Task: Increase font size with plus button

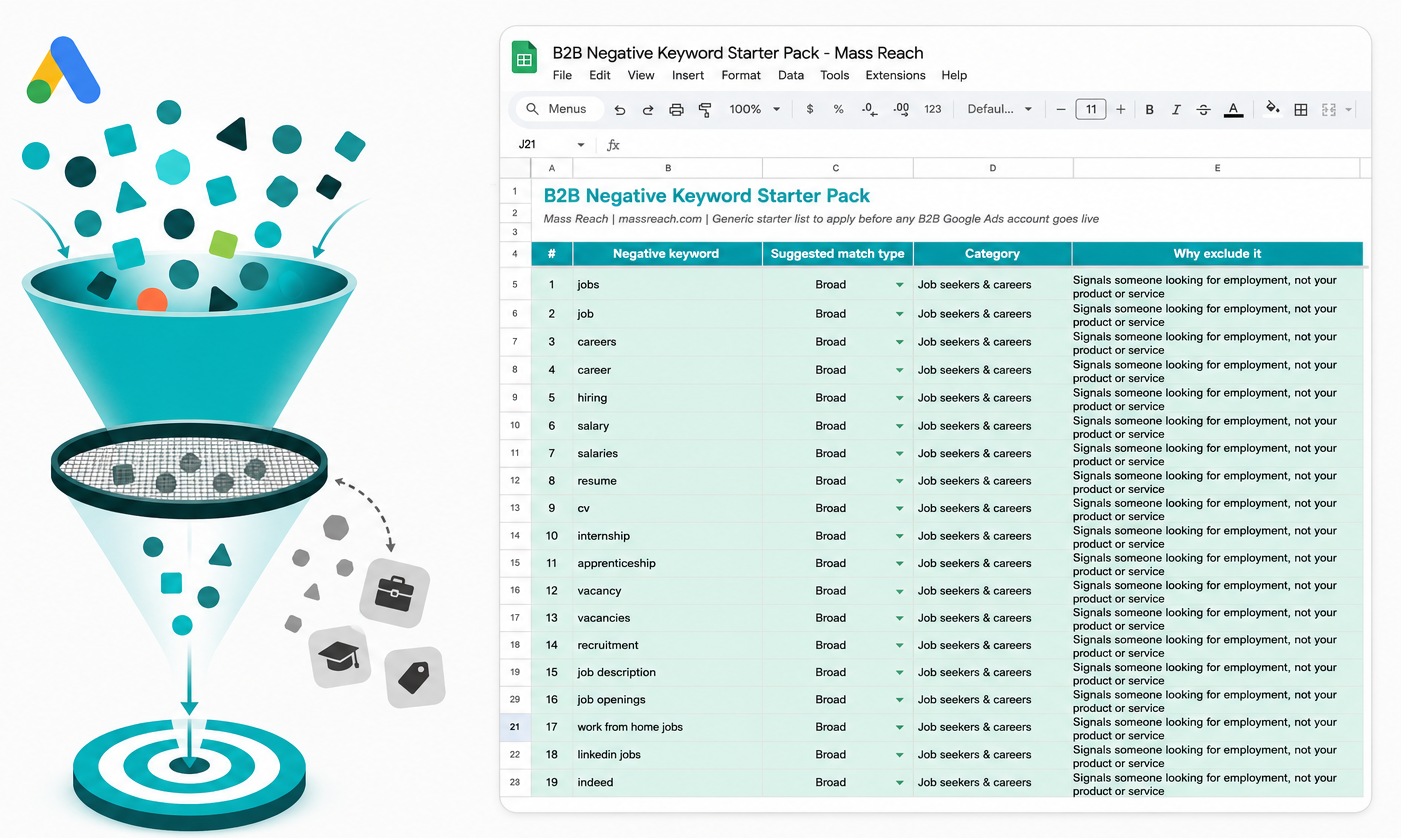Action: 1121,109
